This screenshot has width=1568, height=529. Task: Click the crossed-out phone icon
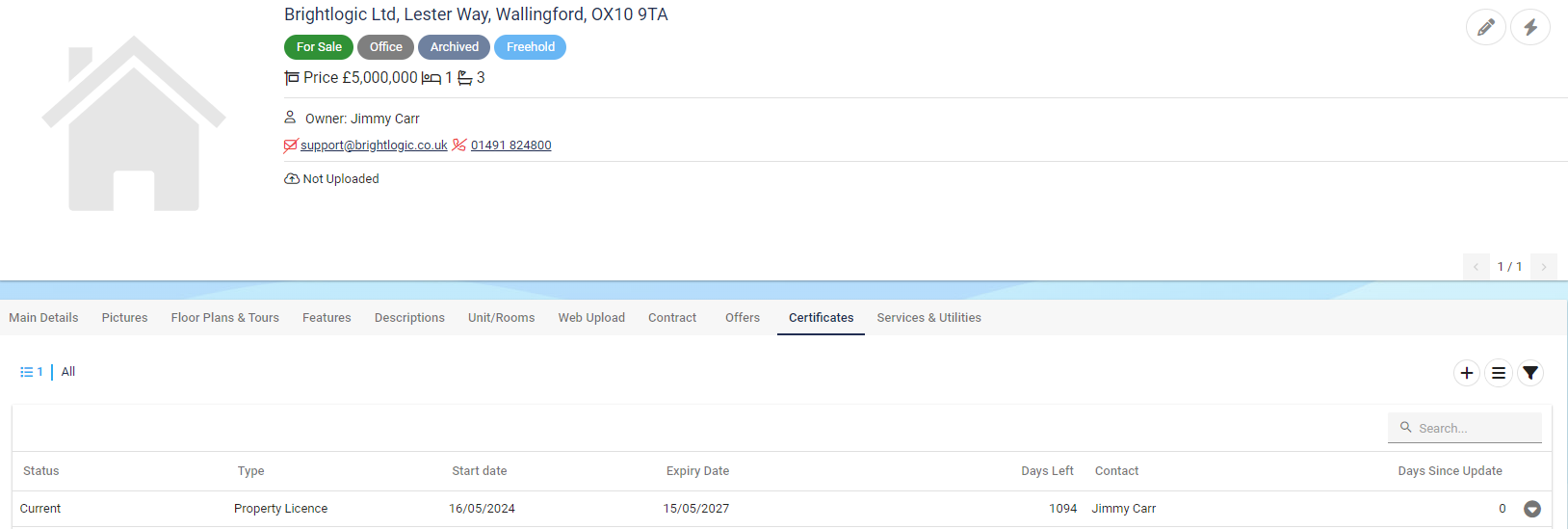tap(459, 145)
